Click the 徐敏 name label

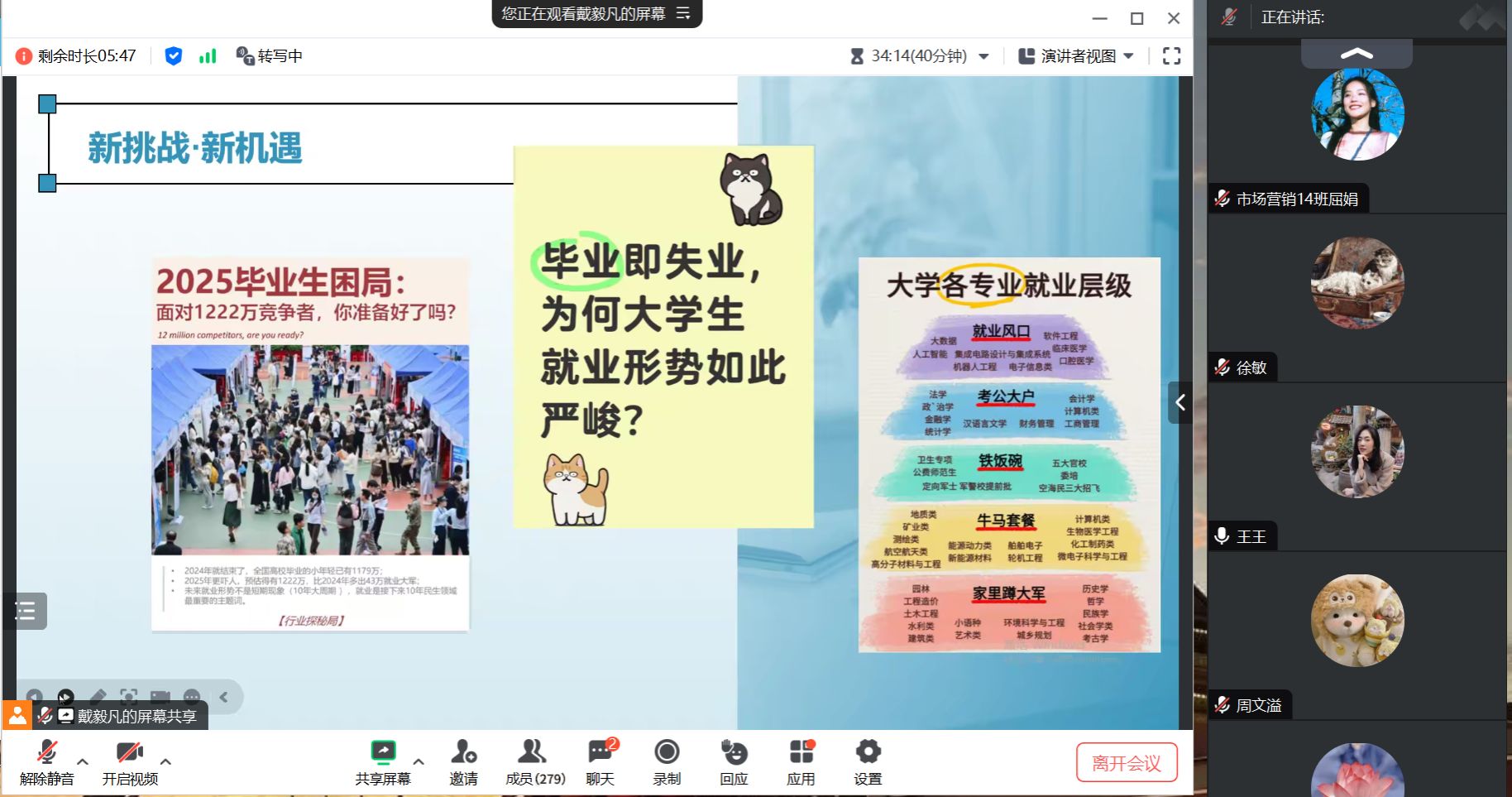(x=1251, y=367)
